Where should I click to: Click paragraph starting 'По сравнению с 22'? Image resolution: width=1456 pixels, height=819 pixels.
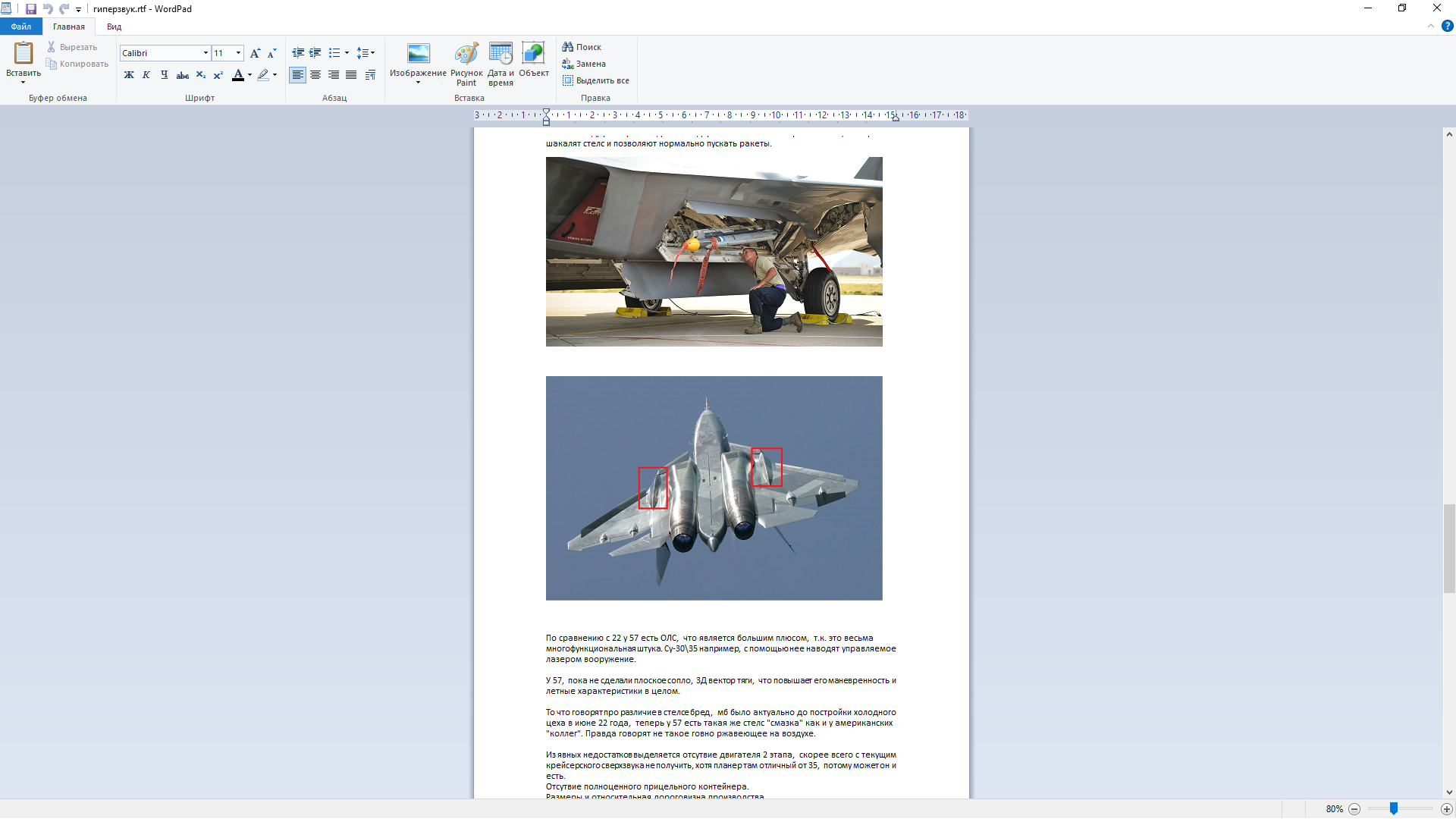point(720,648)
